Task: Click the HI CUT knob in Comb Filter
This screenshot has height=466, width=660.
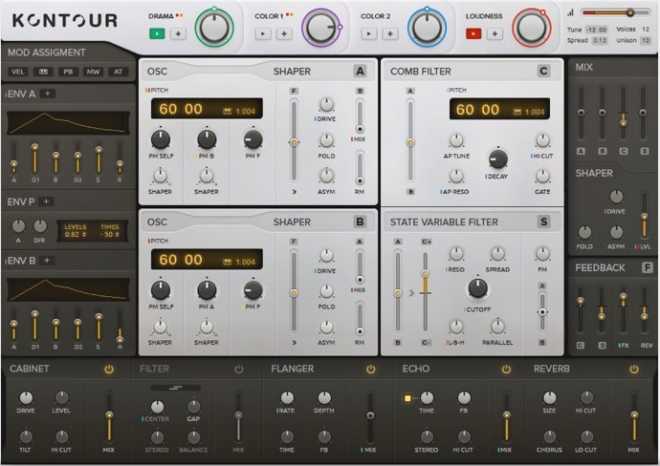Action: [543, 140]
